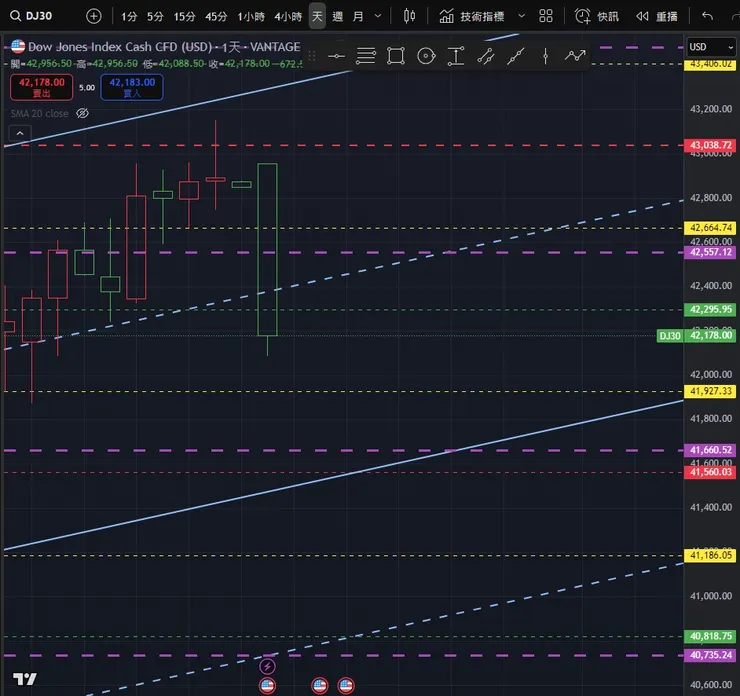Click the US flag symbol logo
This screenshot has height=696, width=740.
(x=18, y=46)
